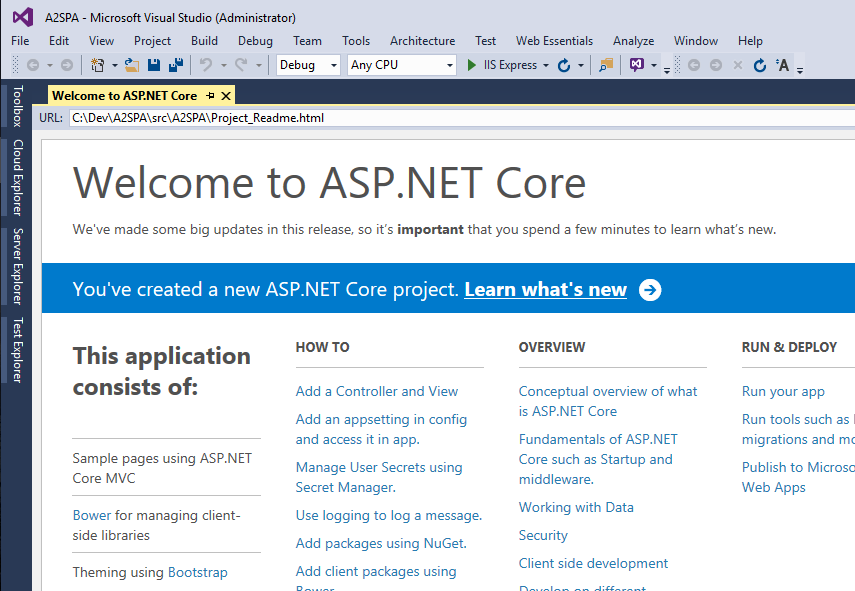Click the web browser Refresh page icon
The image size is (855, 591).
coord(760,65)
